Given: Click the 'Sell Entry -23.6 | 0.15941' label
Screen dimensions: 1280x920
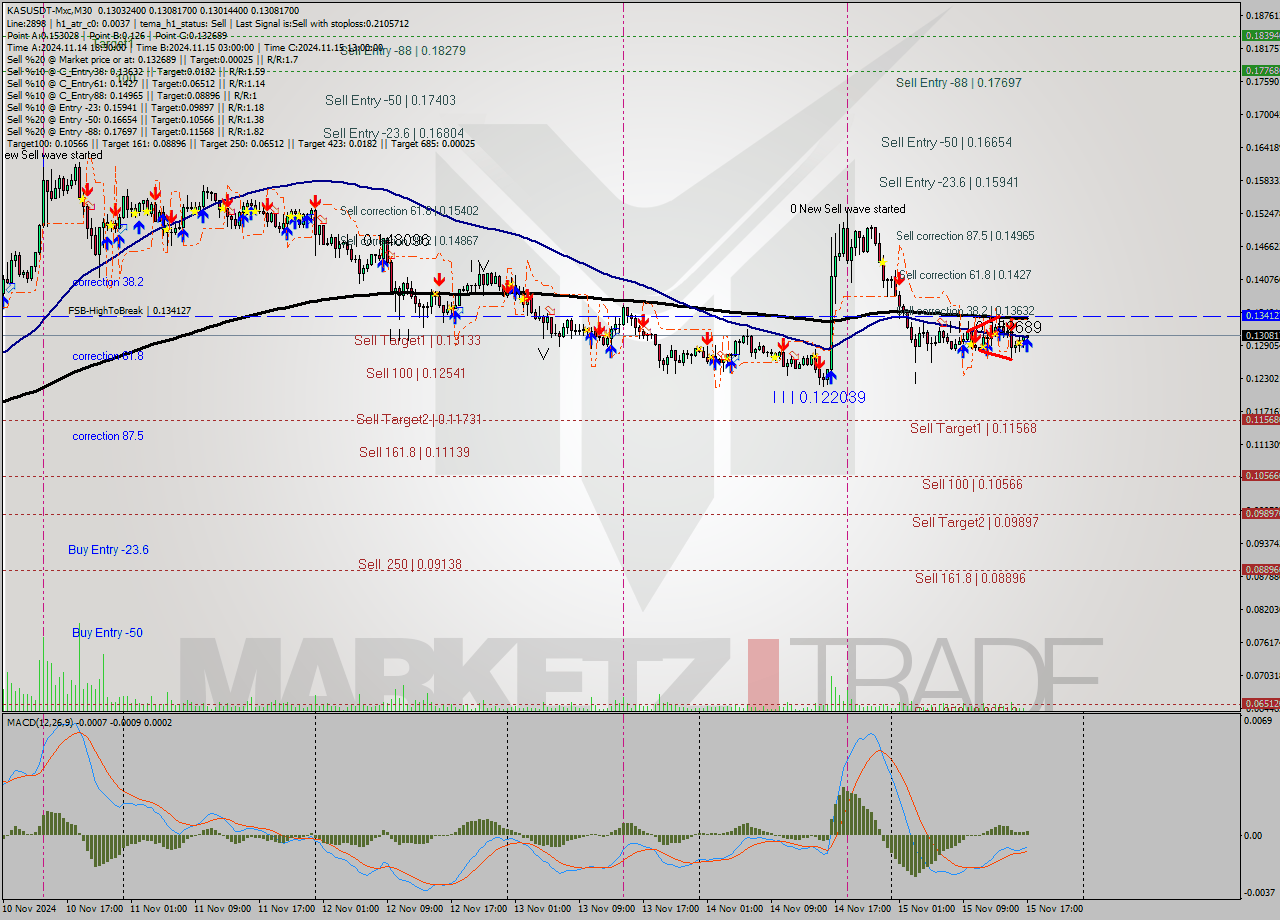Looking at the screenshot, I should [x=949, y=182].
